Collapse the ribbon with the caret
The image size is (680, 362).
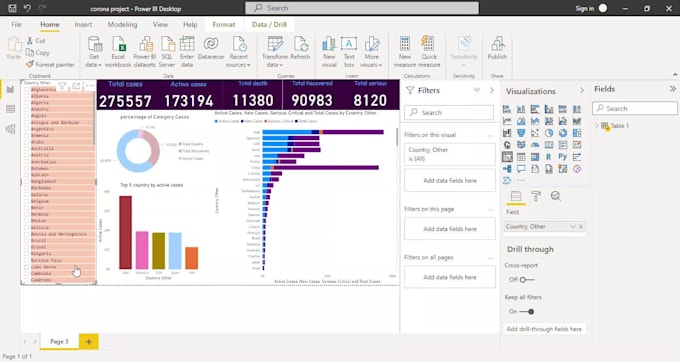point(675,75)
